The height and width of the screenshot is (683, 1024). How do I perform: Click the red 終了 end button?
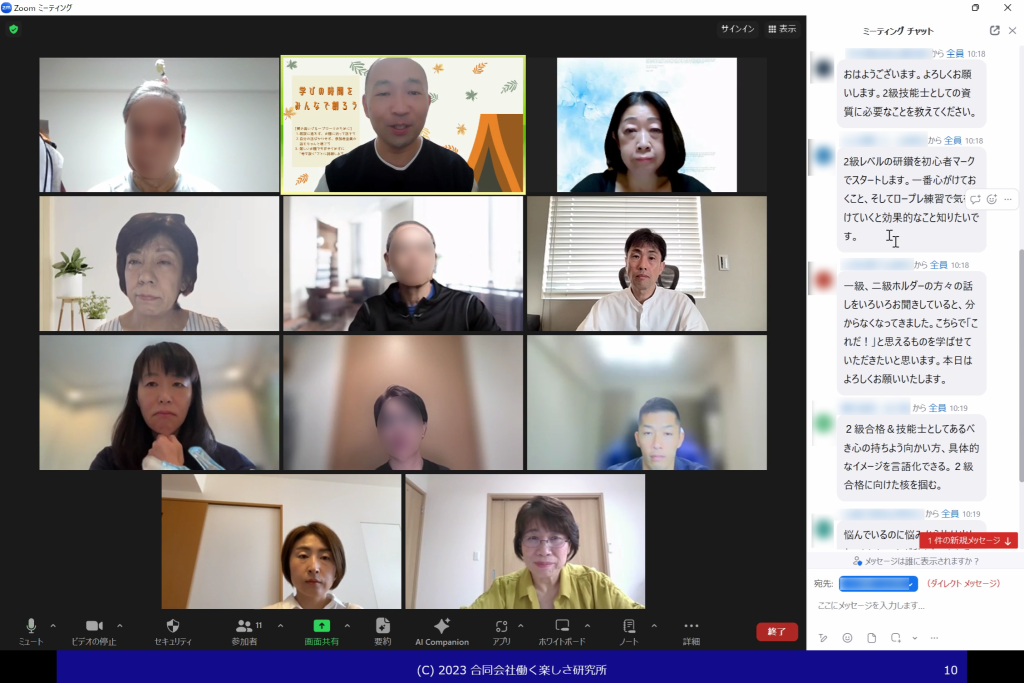pos(776,632)
